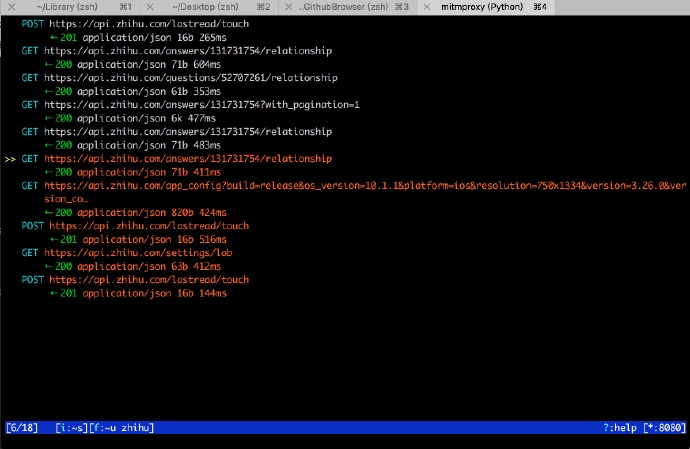This screenshot has width=690, height=449.
Task: Click the highlighted orange answers/131731754/relationship URL
Action: click(x=188, y=158)
